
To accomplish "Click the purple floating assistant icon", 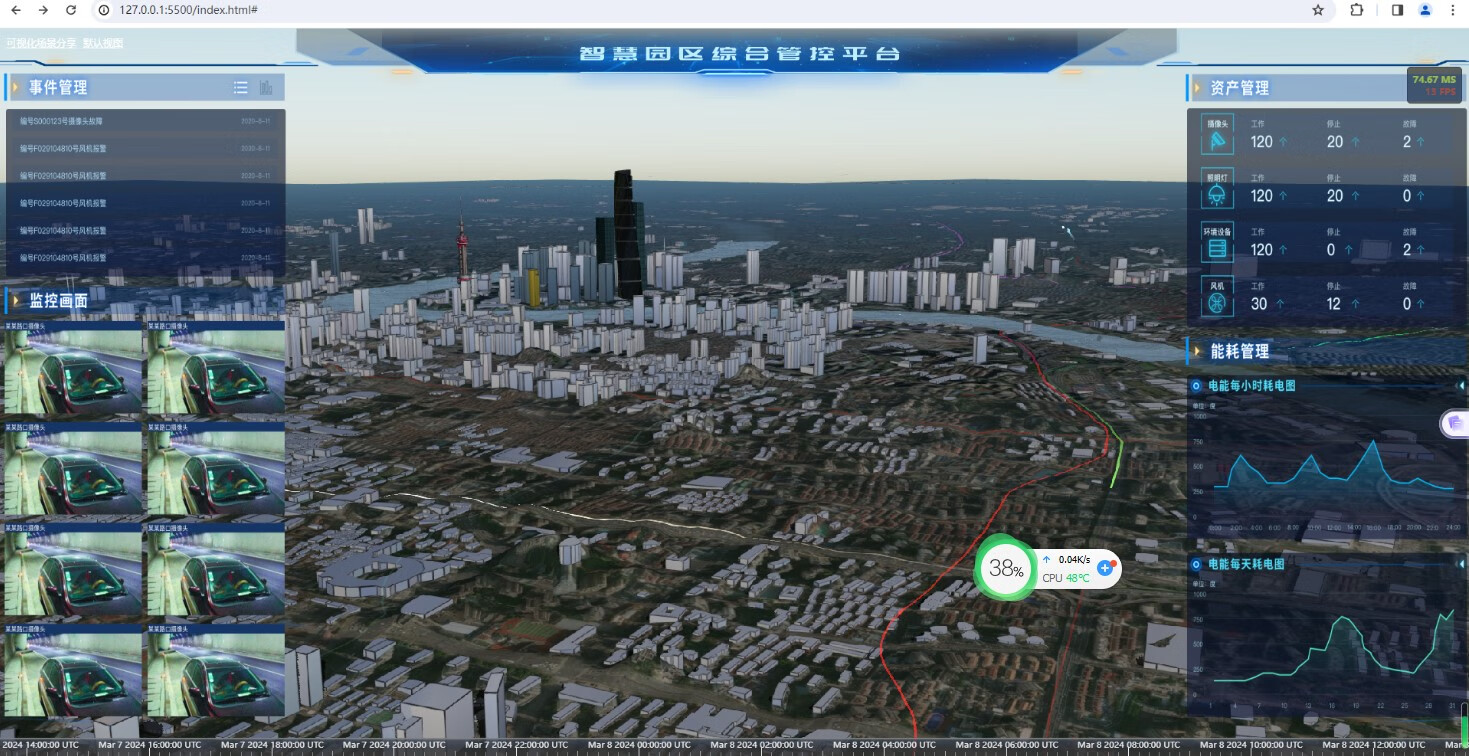I will click(1454, 424).
